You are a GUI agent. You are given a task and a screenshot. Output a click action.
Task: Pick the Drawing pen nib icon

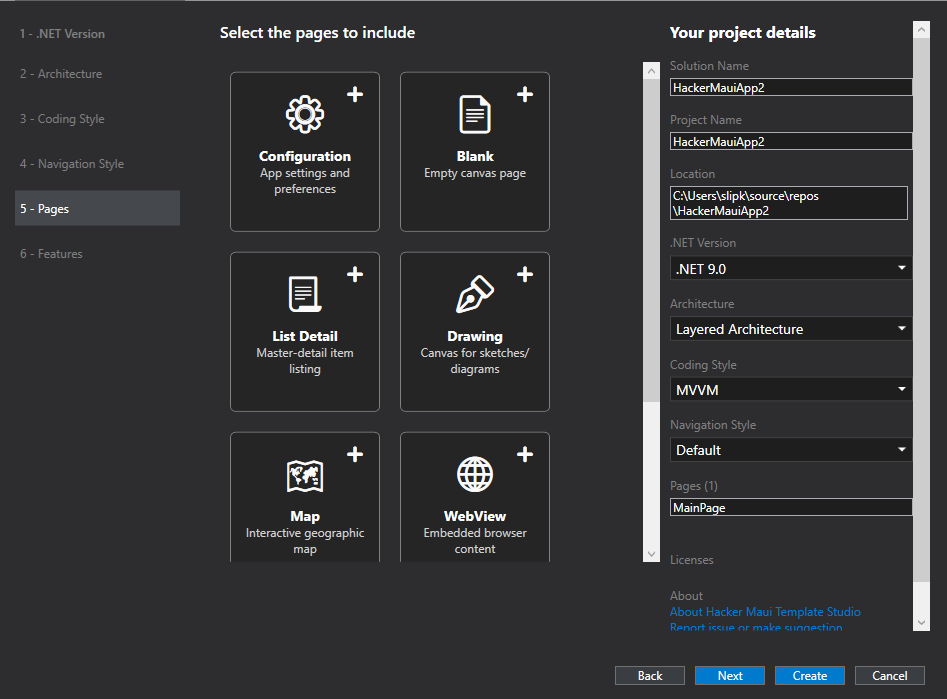pyautogui.click(x=475, y=295)
